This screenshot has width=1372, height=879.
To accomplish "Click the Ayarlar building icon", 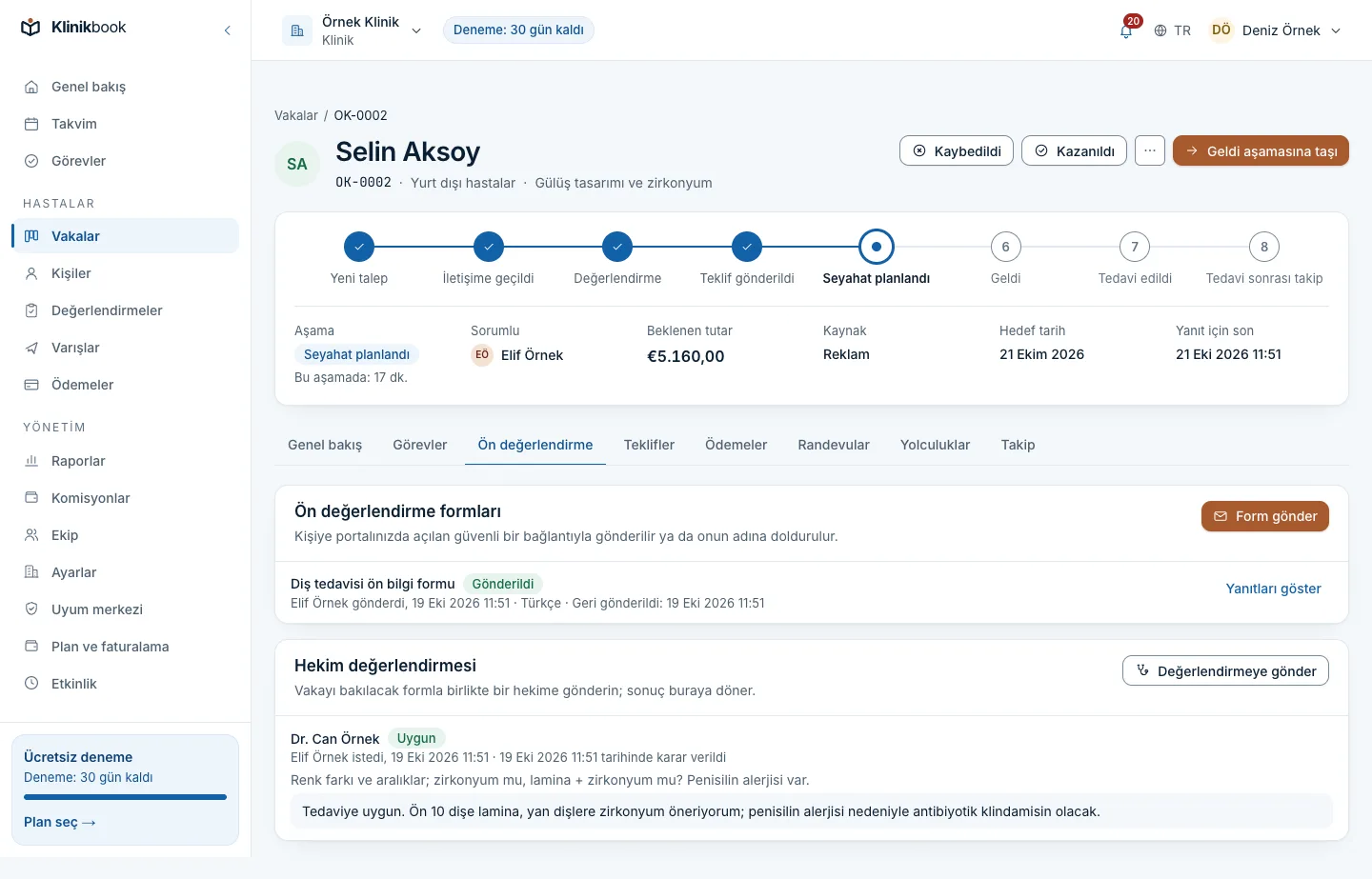I will (x=31, y=572).
